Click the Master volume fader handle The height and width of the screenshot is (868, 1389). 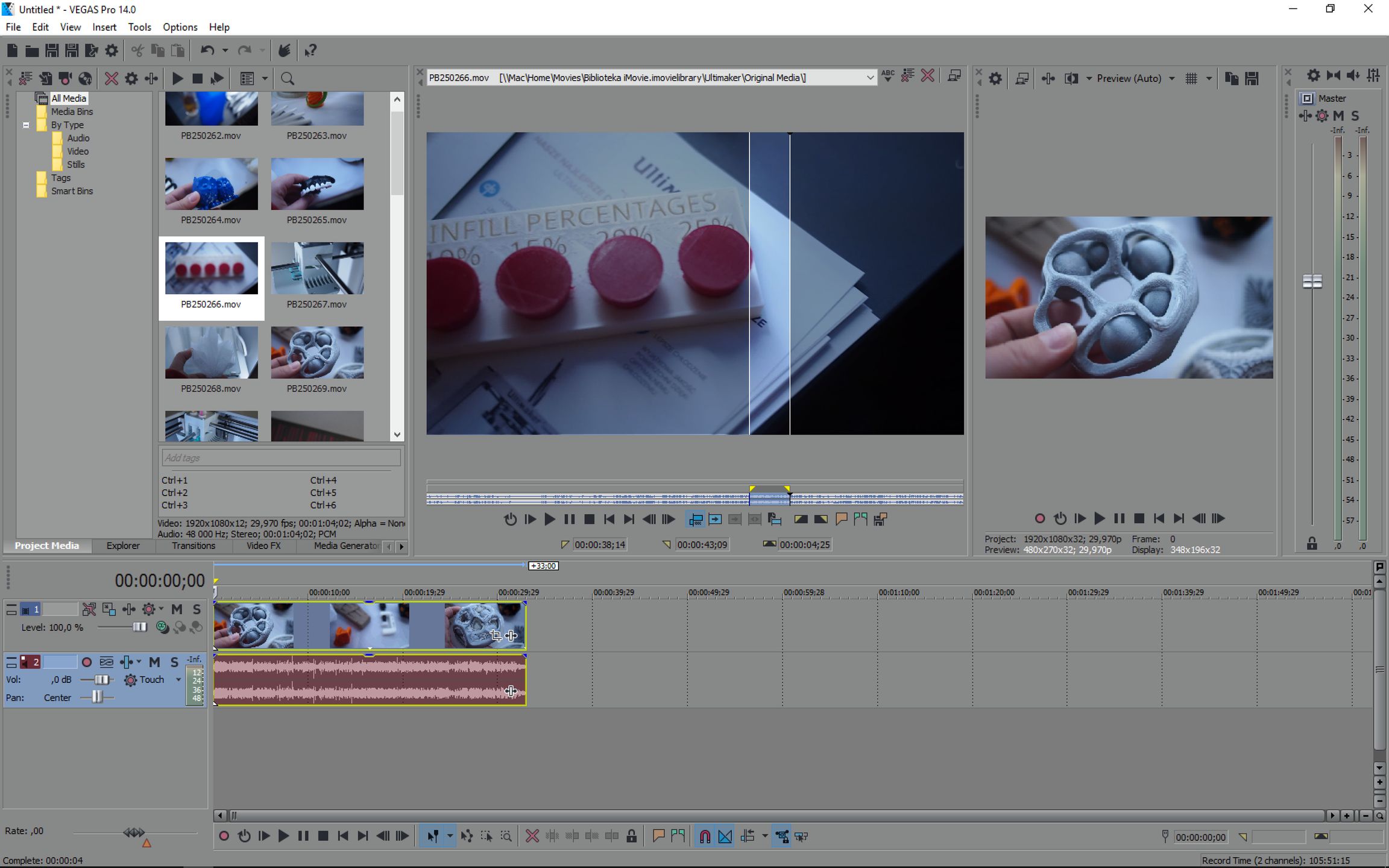pyautogui.click(x=1312, y=281)
